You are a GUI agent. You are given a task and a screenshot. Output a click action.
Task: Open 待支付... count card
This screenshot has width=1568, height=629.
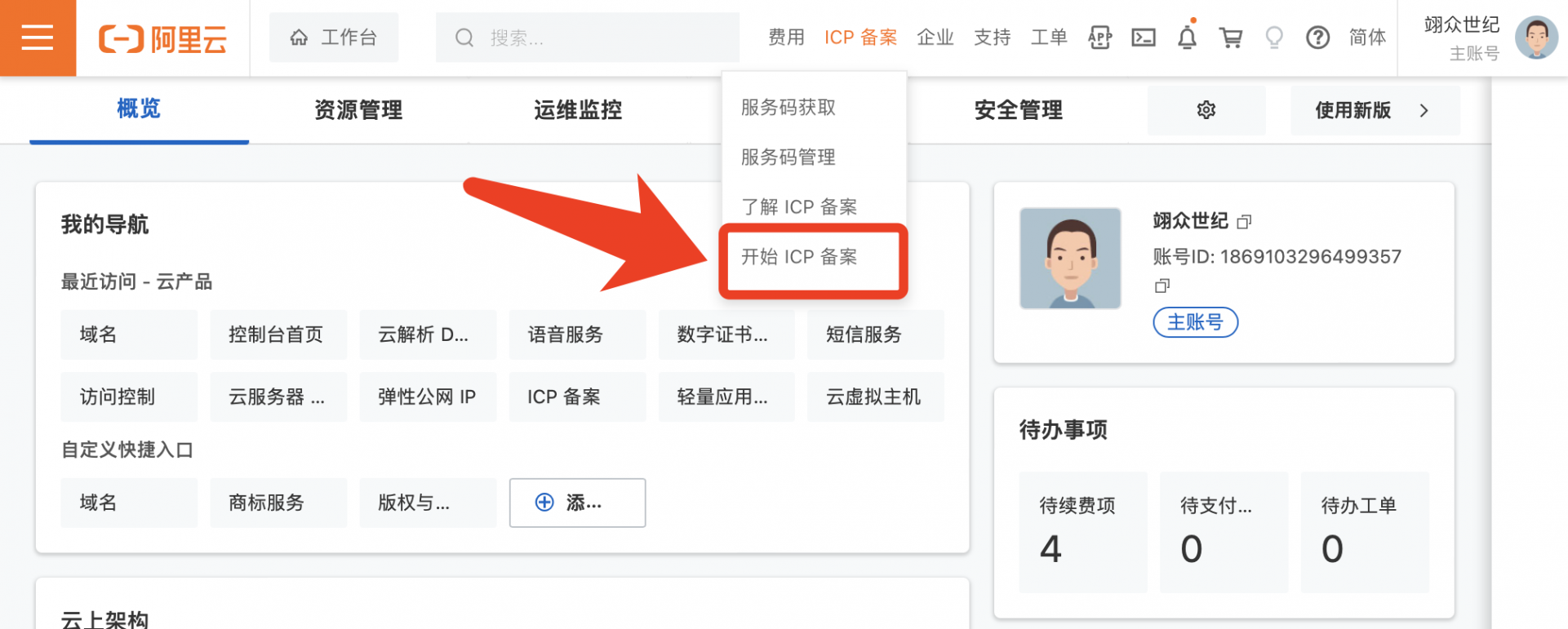(1224, 532)
